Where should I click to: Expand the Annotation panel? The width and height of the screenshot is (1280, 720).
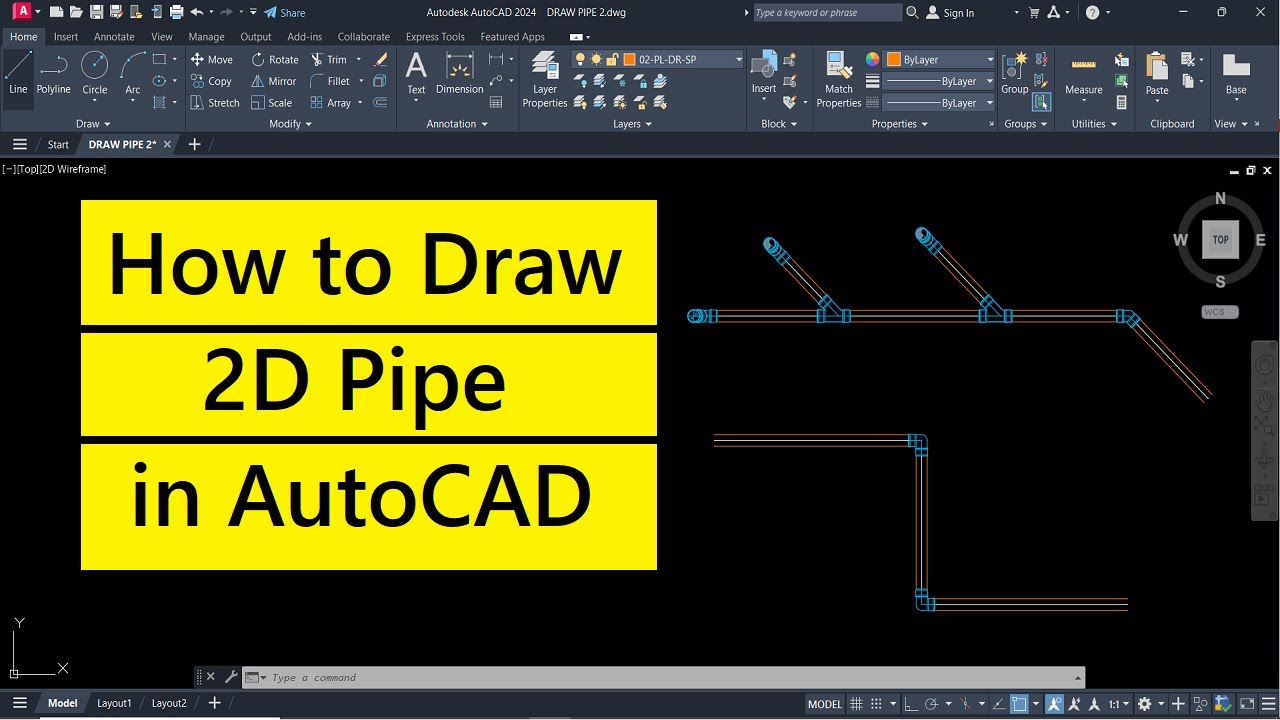457,124
